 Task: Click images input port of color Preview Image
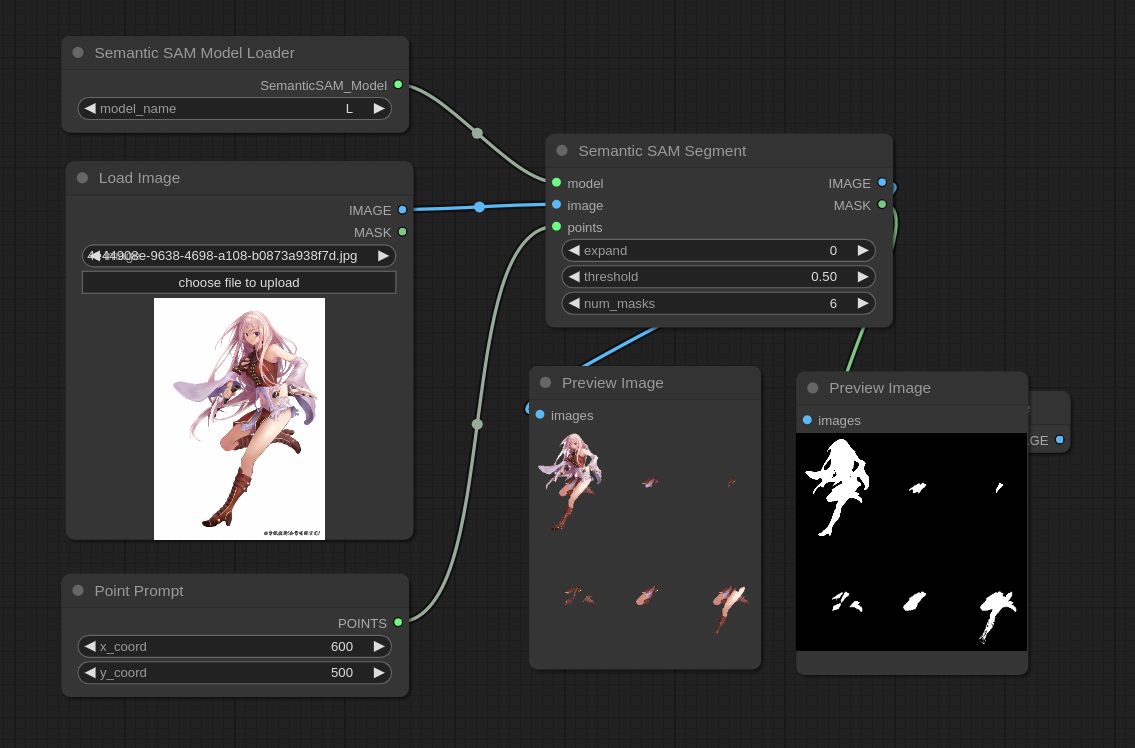coord(540,415)
